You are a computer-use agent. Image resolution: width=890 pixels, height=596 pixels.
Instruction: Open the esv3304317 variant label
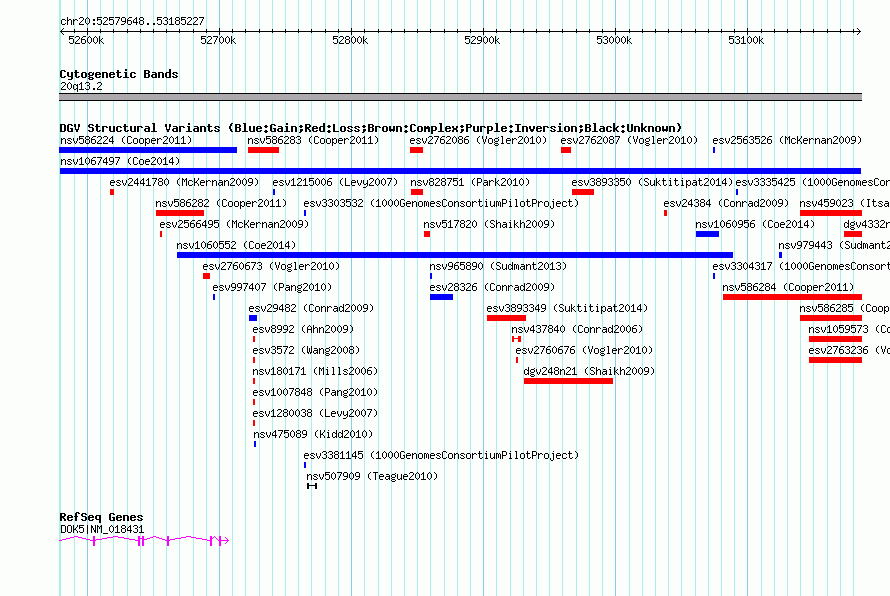pos(801,266)
